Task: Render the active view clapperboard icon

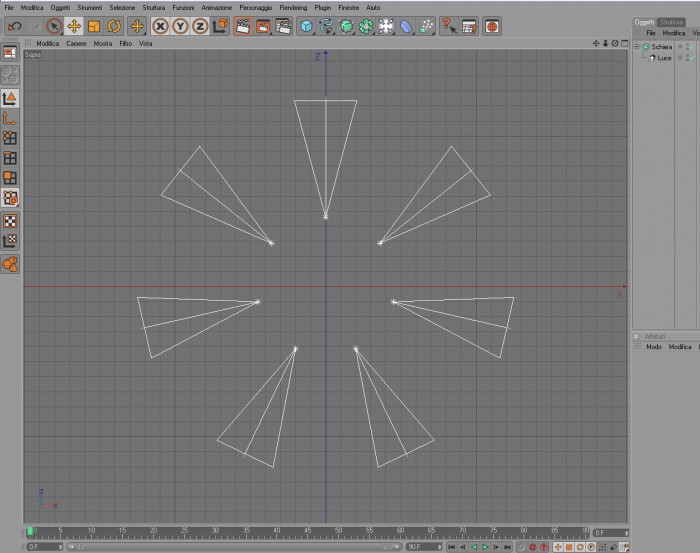Action: pos(242,26)
